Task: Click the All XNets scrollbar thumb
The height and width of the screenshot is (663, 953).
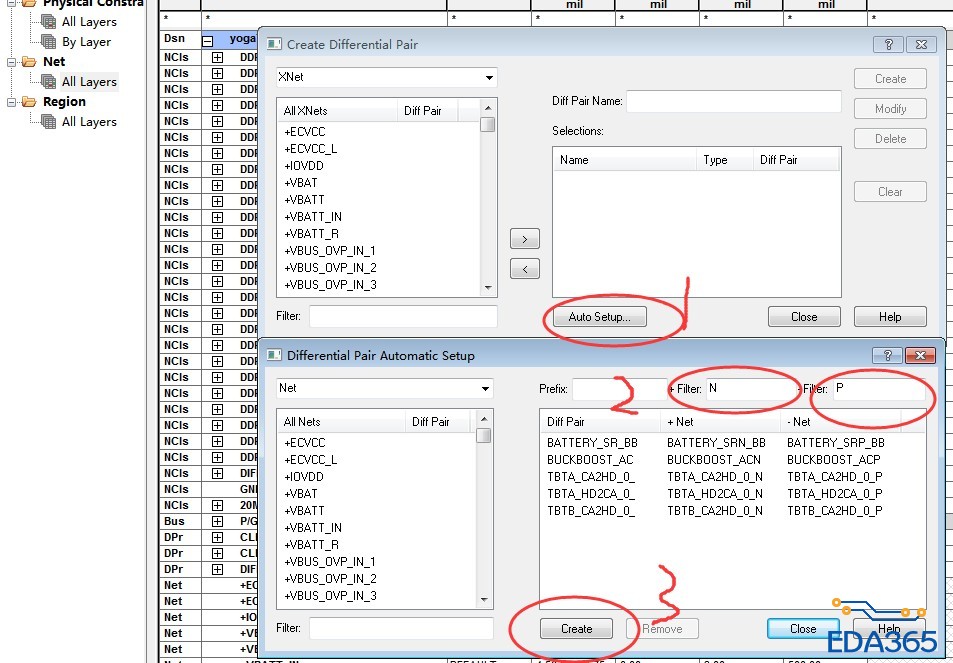Action: tap(487, 125)
